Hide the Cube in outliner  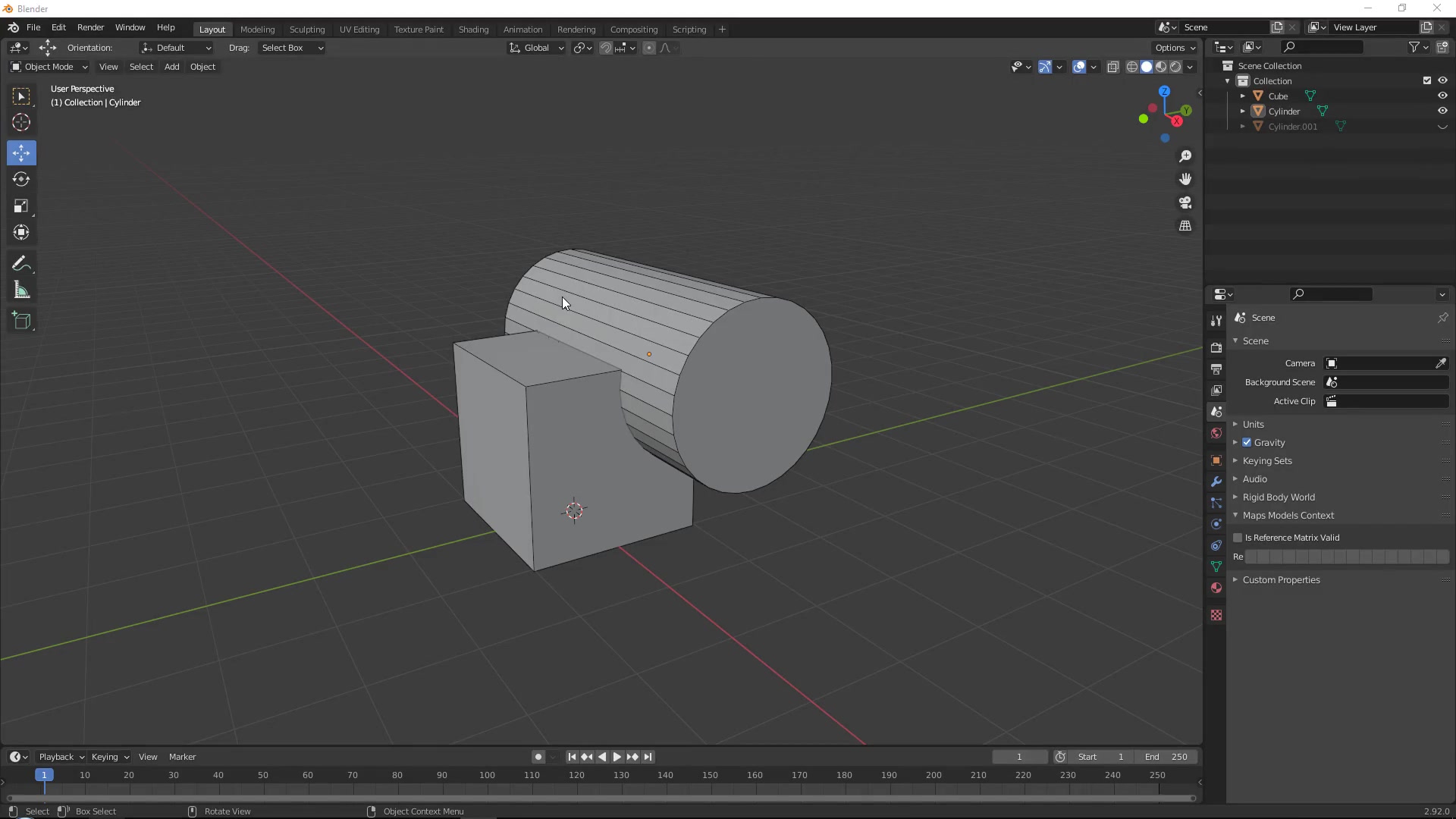pos(1442,96)
